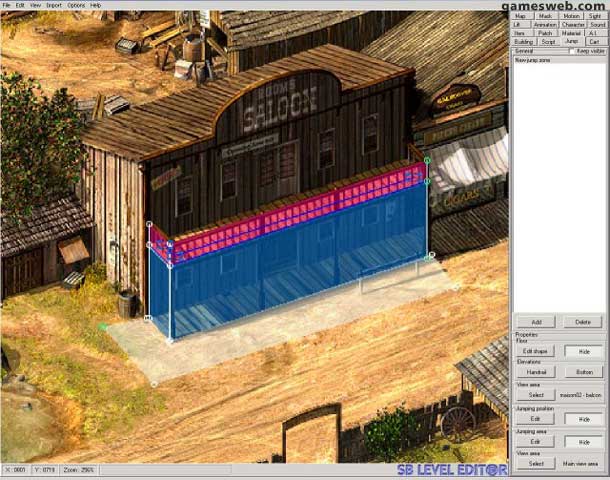Toggle Hide for the Floor shape
Viewport: 610px width, 480px height.
[583, 351]
